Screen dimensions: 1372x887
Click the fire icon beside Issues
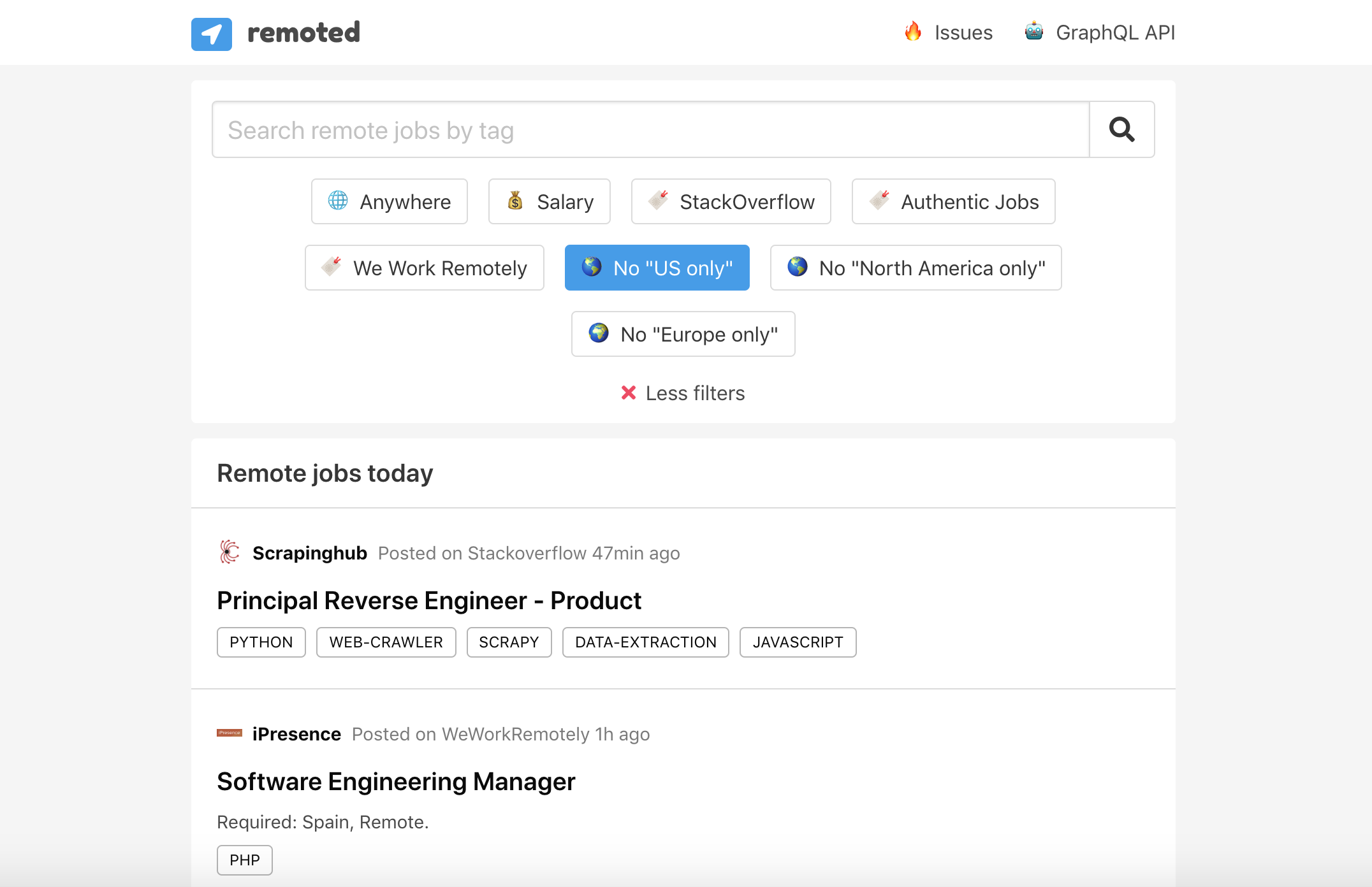913,32
